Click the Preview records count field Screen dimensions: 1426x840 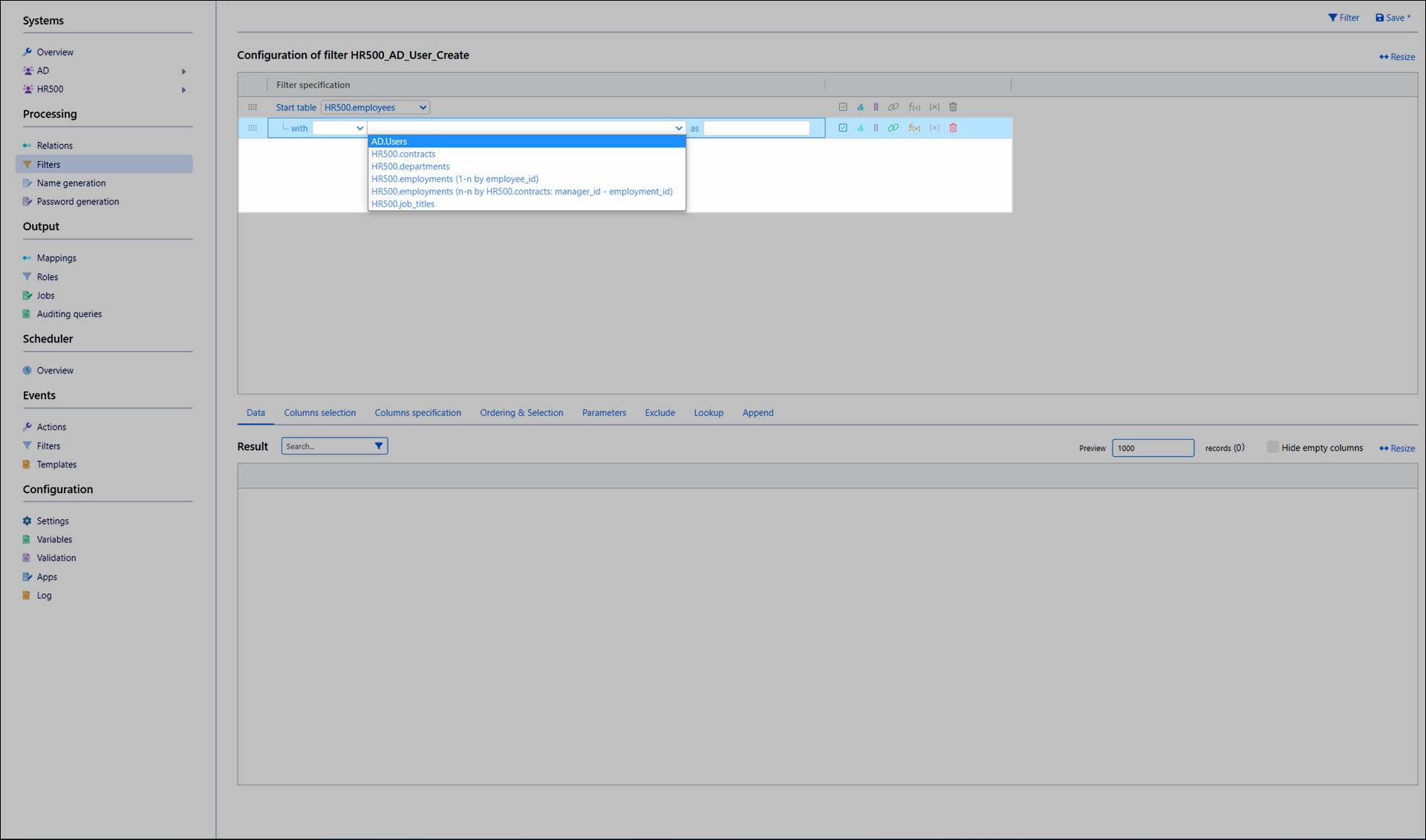point(1152,448)
